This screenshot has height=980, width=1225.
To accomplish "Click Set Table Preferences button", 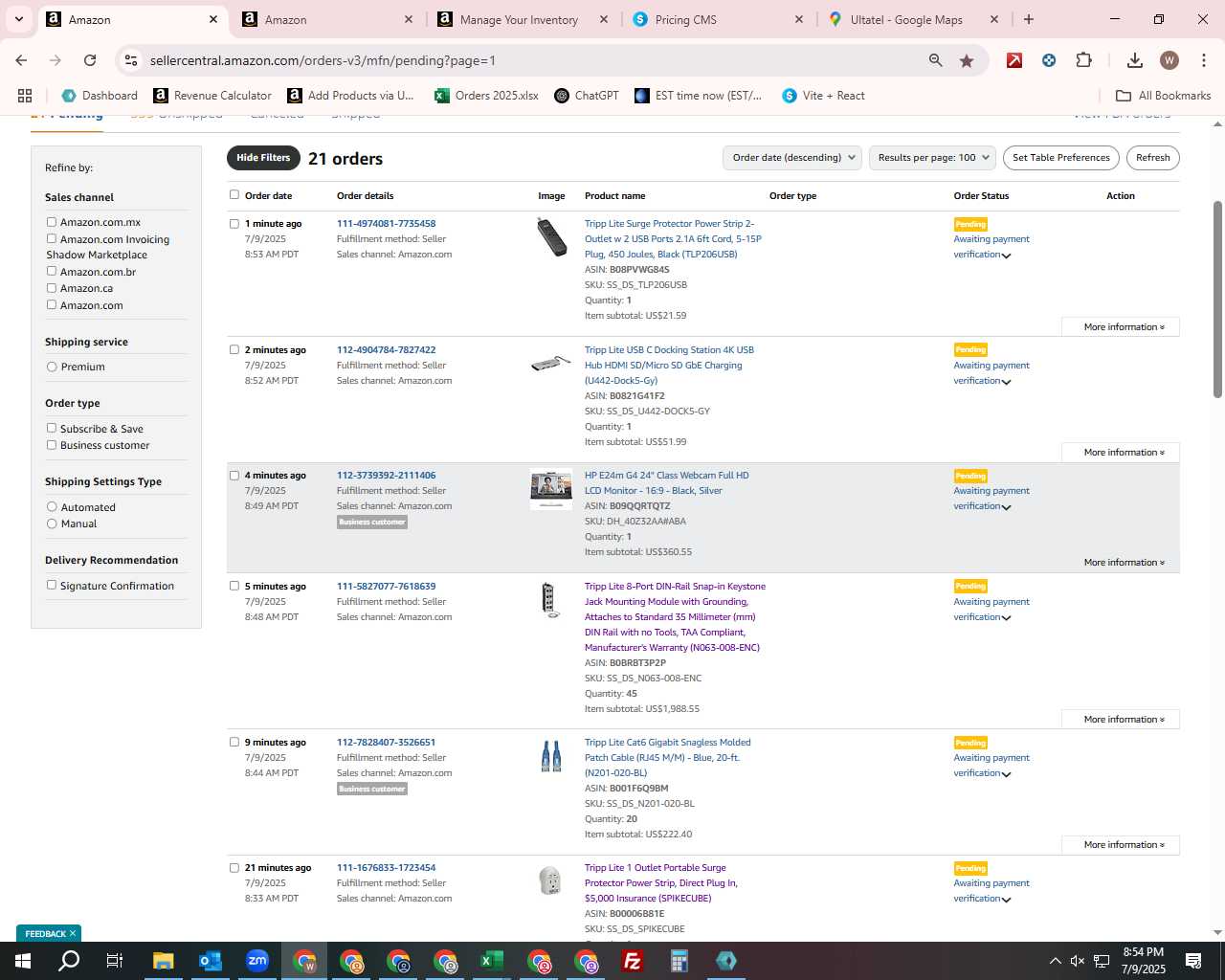I will pos(1061,158).
